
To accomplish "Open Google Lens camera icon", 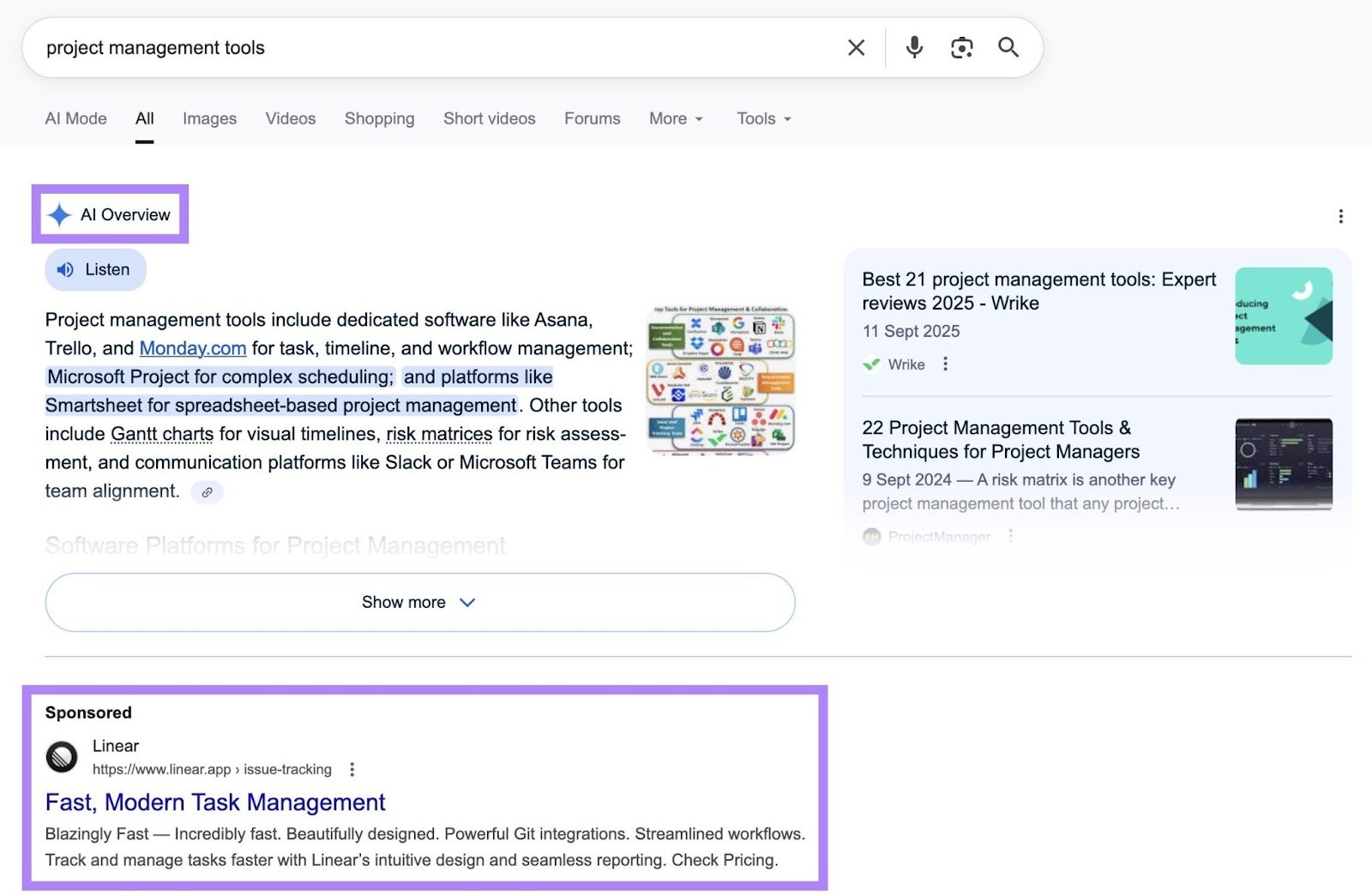I will click(x=961, y=47).
